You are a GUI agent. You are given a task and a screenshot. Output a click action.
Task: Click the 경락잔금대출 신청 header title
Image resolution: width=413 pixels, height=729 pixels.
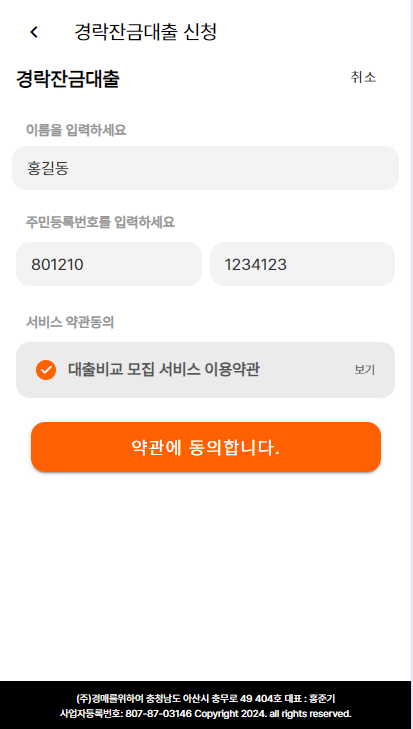point(146,32)
